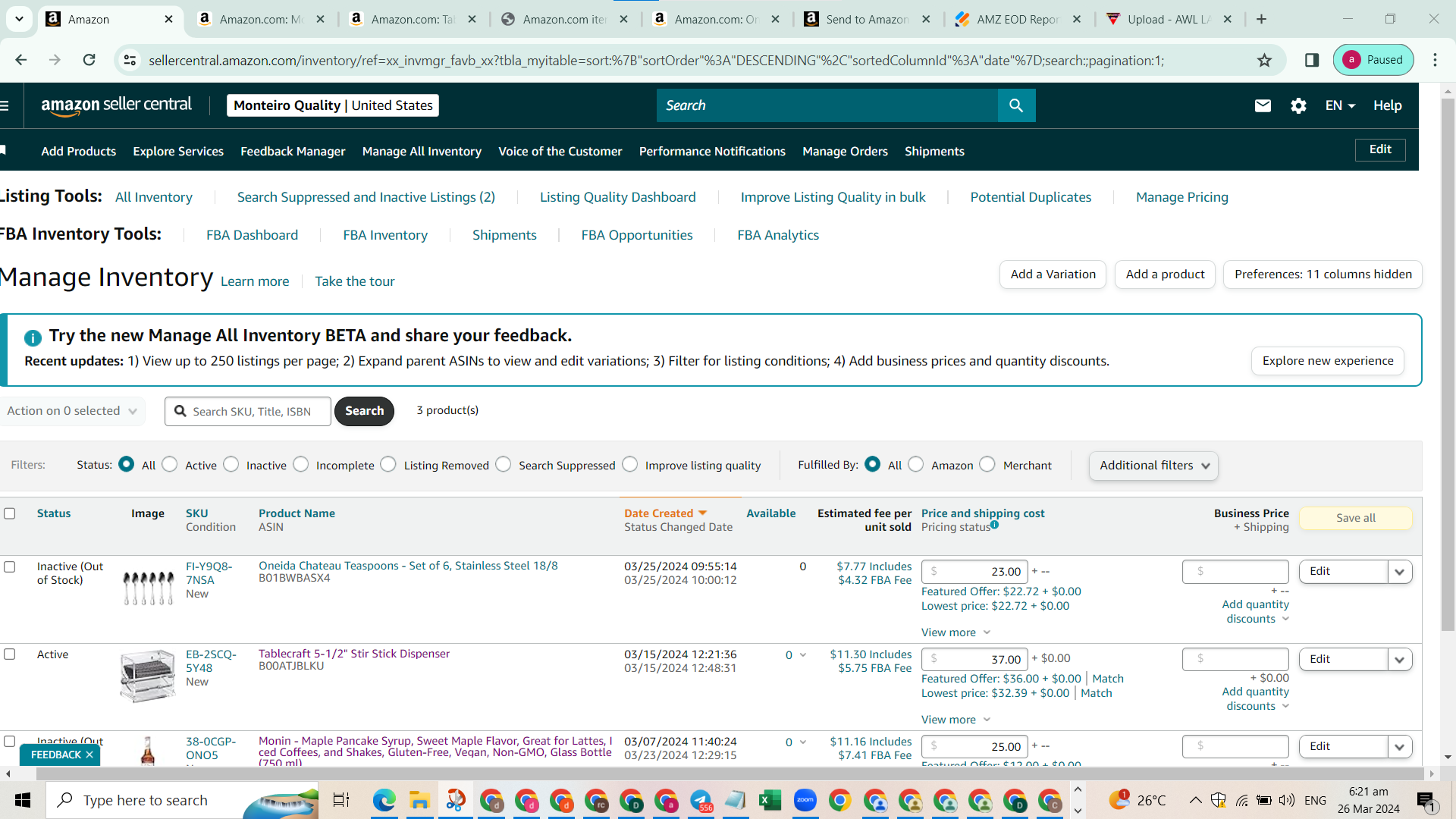The height and width of the screenshot is (819, 1456).
Task: Go to FBA Inventory tab
Action: [x=385, y=235]
